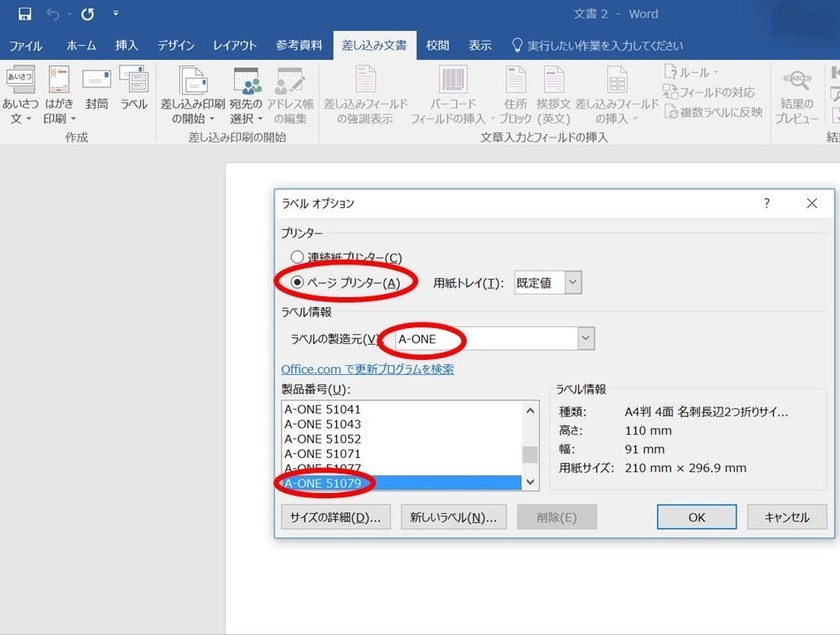Click the product list scroll down arrow
Screen dimensions: 840x635
[530, 482]
